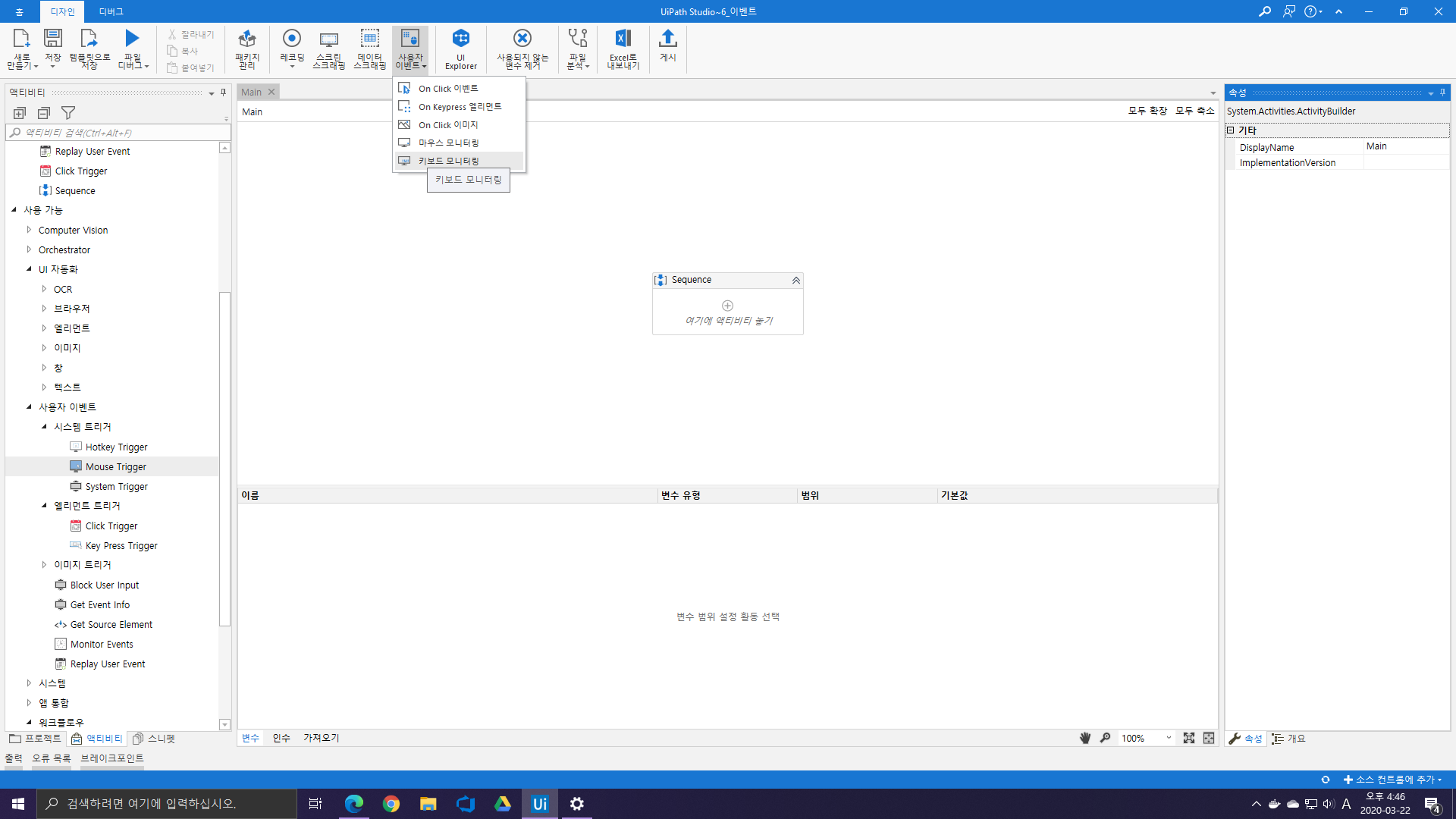Click Expand All (모두 확장) link
Screen dimensions: 1456x819
(x=1147, y=111)
